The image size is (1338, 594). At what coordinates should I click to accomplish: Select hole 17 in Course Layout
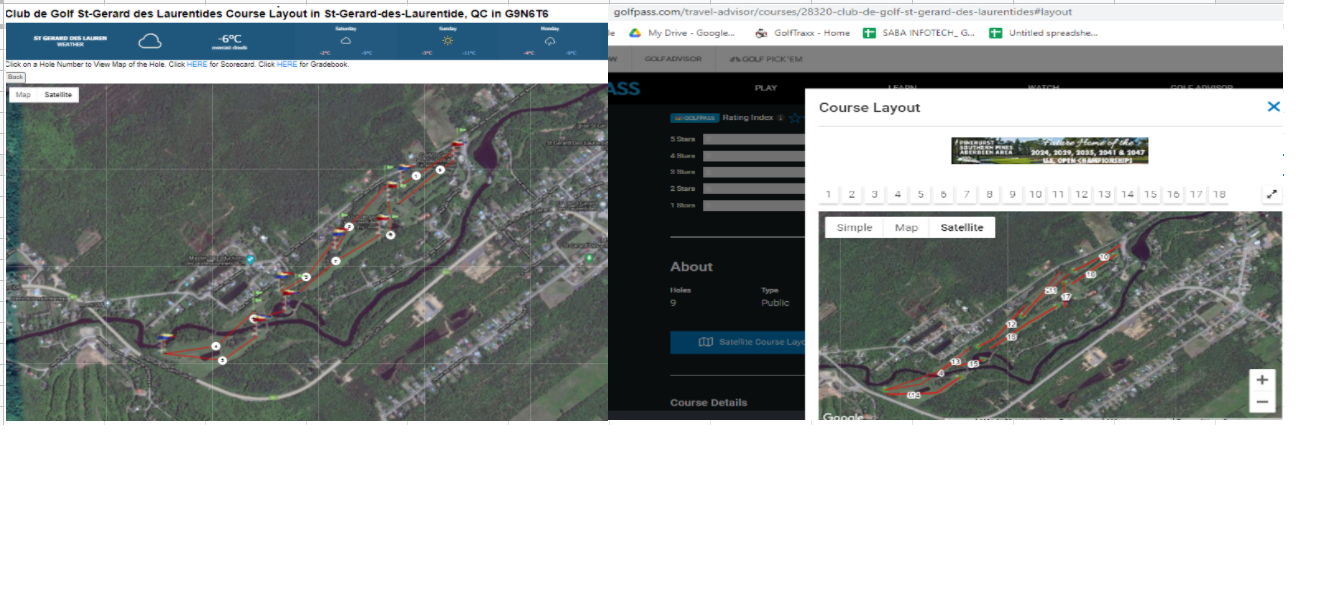pyautogui.click(x=1196, y=195)
